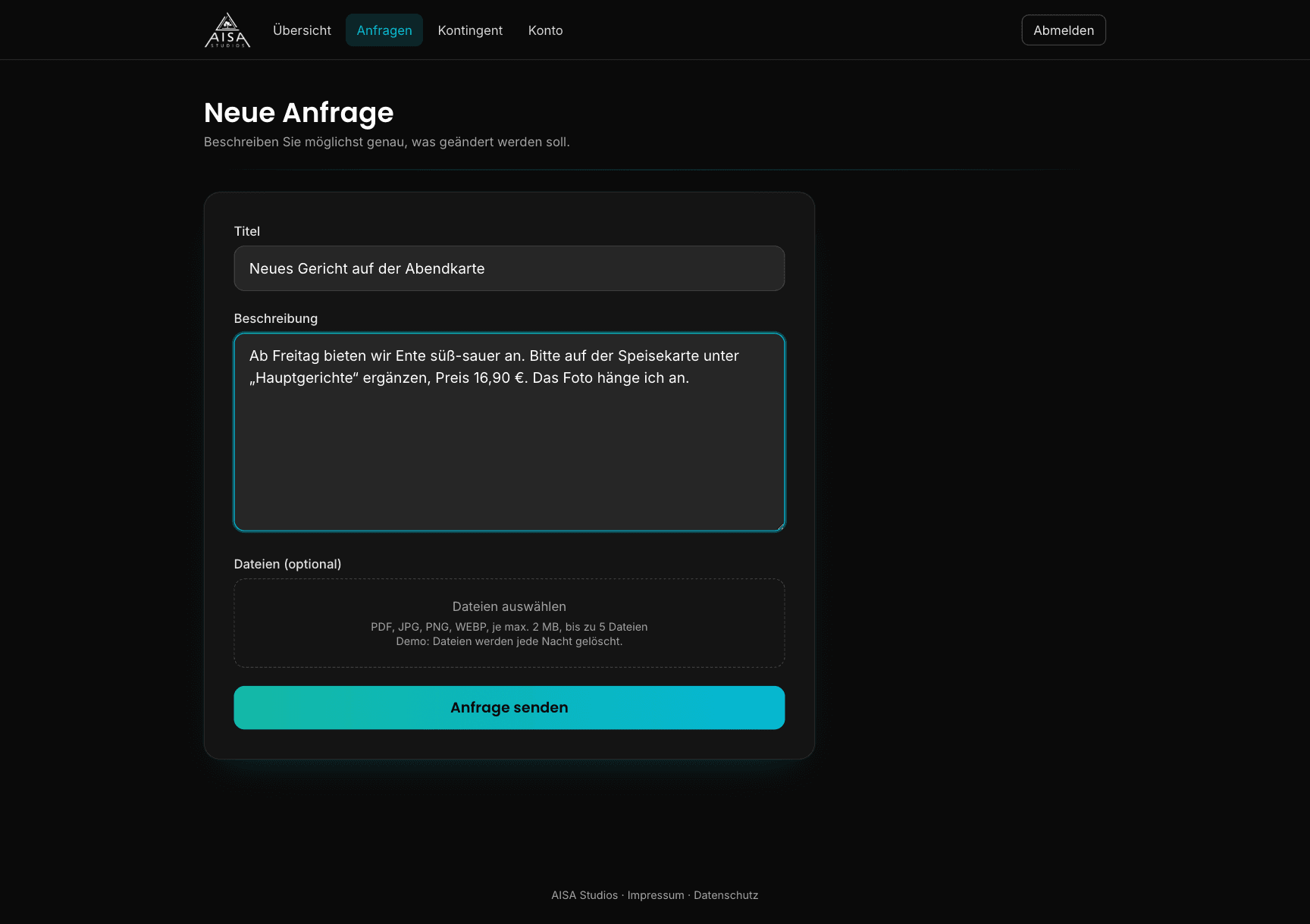Open the Dateien auswählen upload zone

[x=509, y=623]
